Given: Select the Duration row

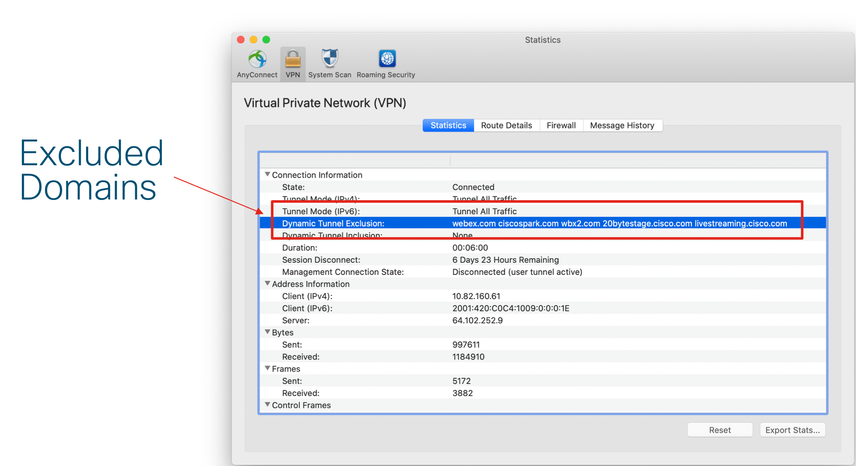Looking at the screenshot, I should click(543, 248).
